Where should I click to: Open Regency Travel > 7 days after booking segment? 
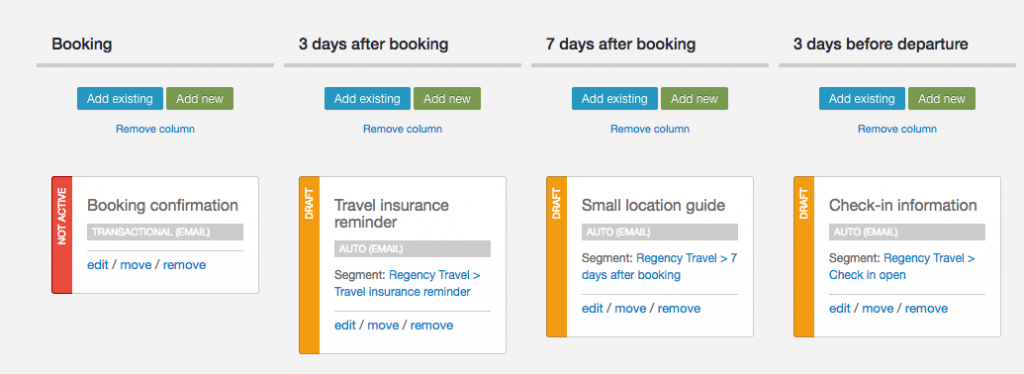(660, 266)
